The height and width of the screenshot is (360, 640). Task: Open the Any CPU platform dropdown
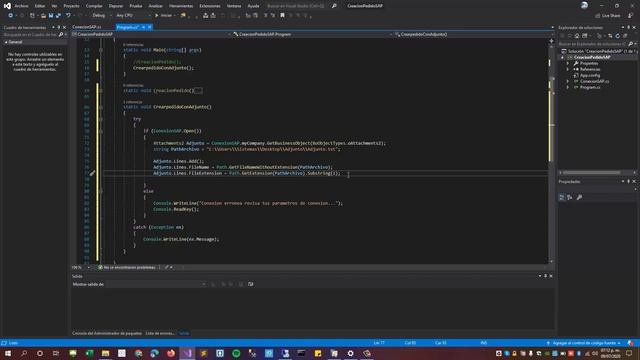point(133,16)
